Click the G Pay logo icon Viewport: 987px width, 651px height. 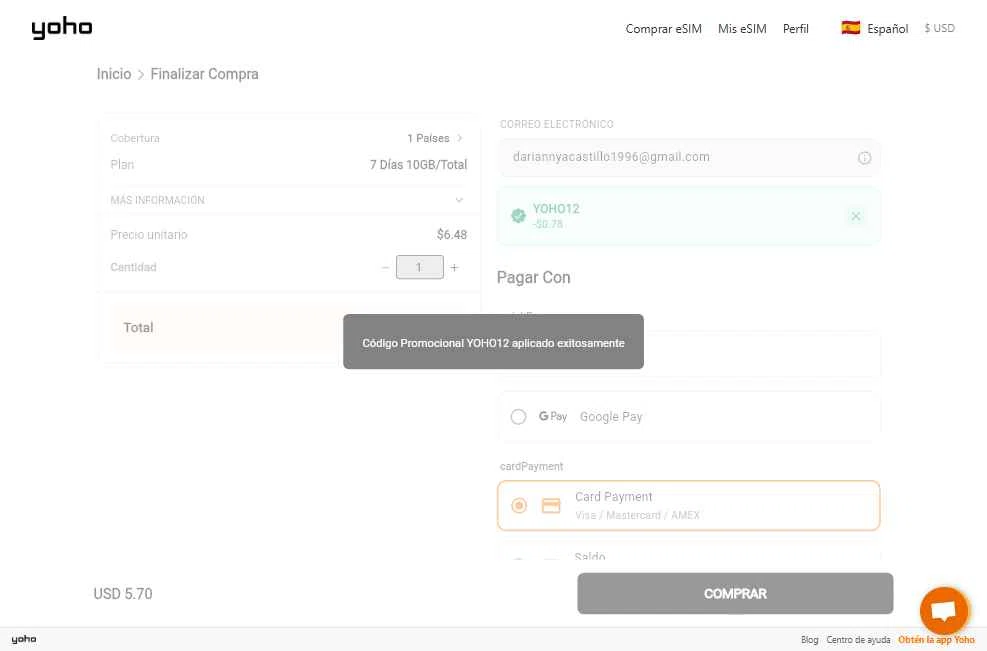pos(553,416)
